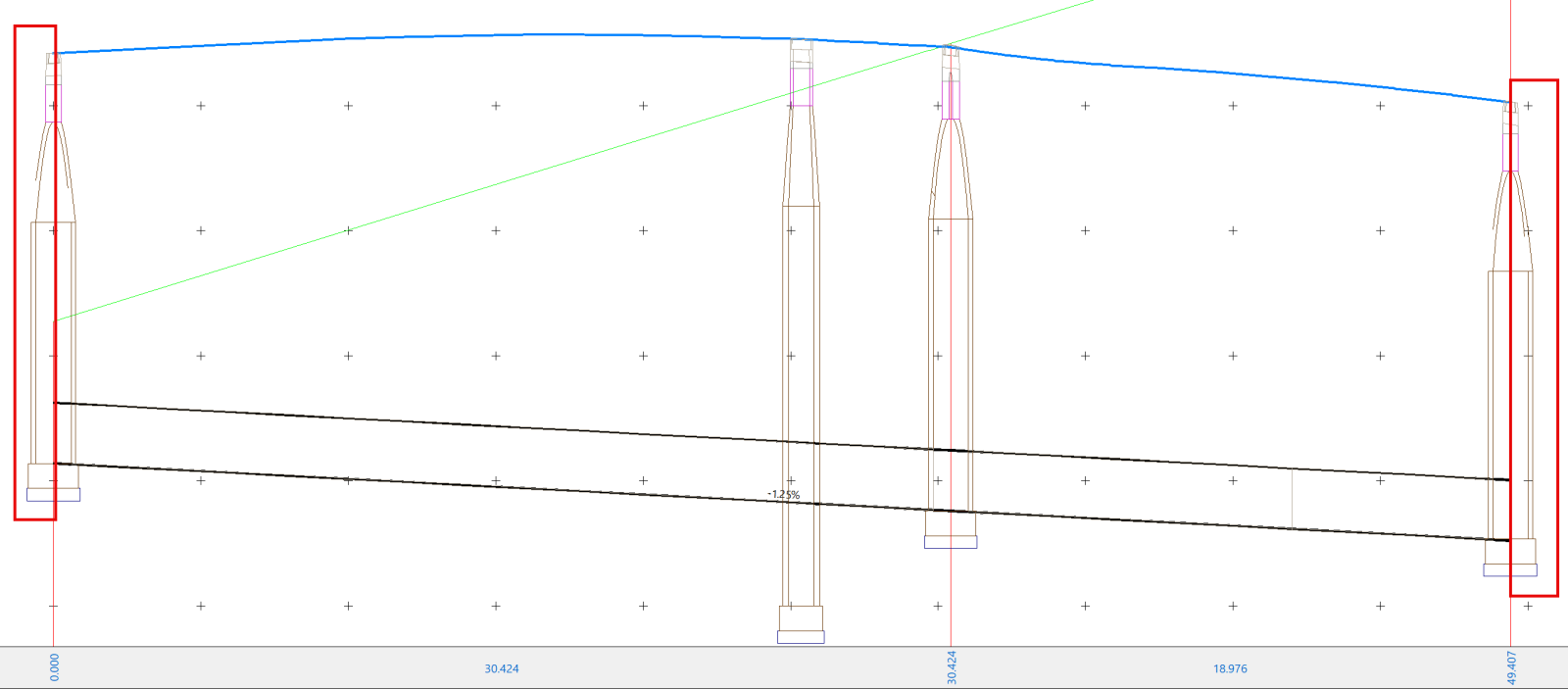
Task: Click the vertical 30.424 station label
Action: point(951,667)
